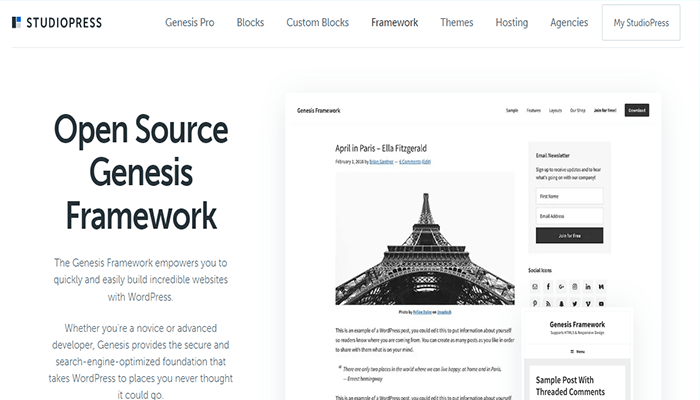
Task: Navigate to the Hosting page
Action: tap(511, 22)
